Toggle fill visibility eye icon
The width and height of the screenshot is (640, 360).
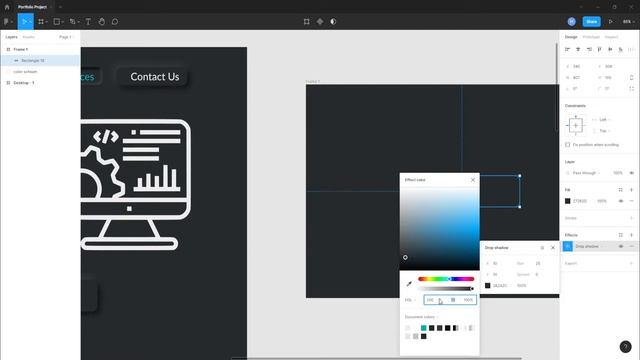(x=621, y=201)
